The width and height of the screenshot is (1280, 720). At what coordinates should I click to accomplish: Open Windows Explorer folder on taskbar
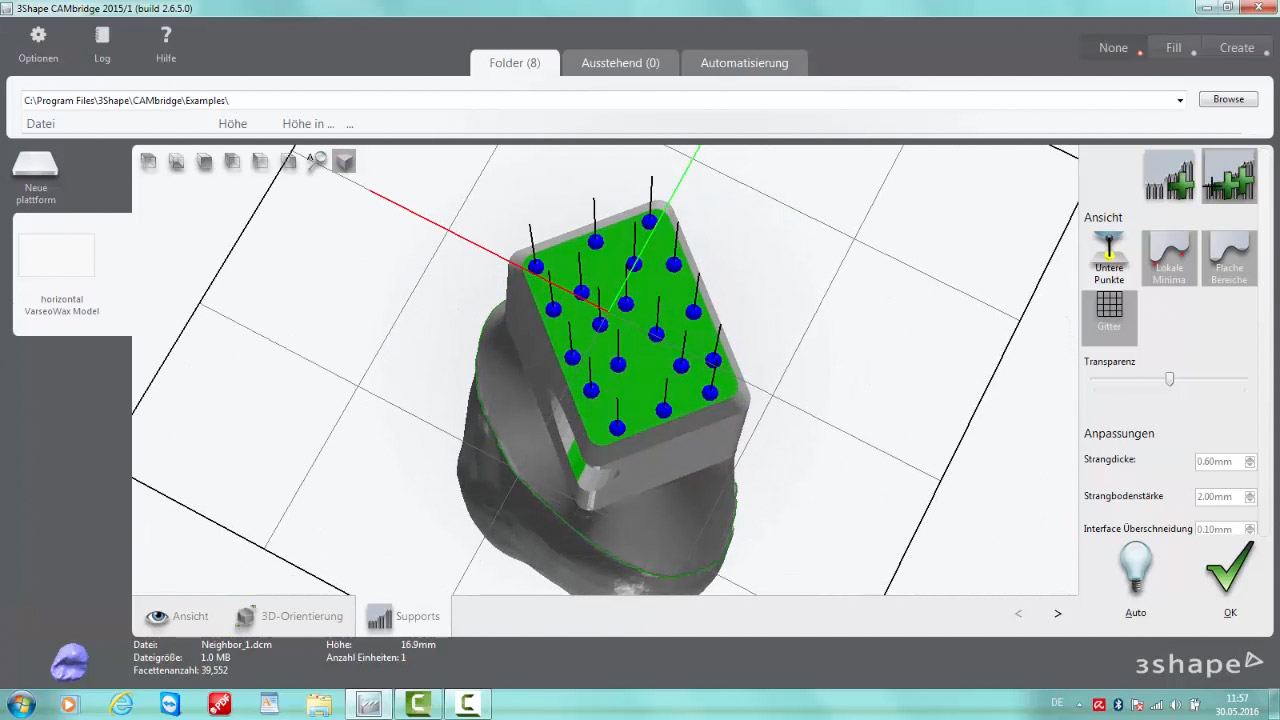319,704
